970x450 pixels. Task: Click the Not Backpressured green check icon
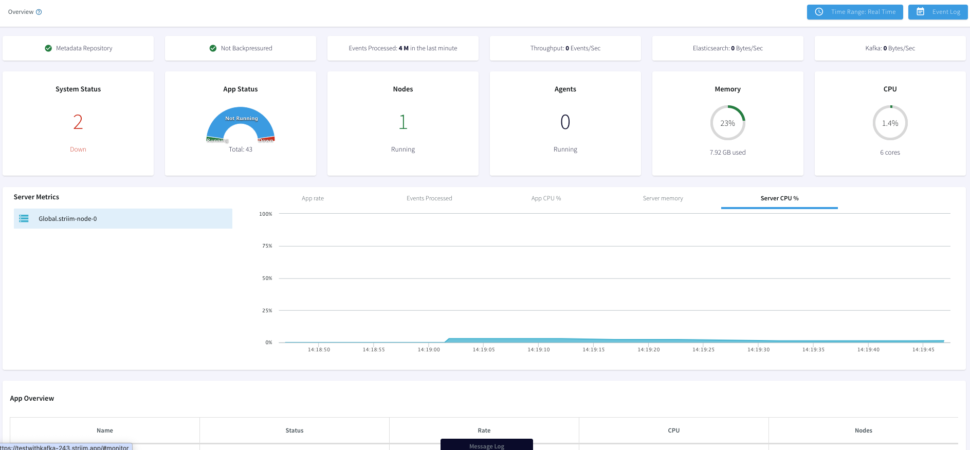[x=213, y=48]
